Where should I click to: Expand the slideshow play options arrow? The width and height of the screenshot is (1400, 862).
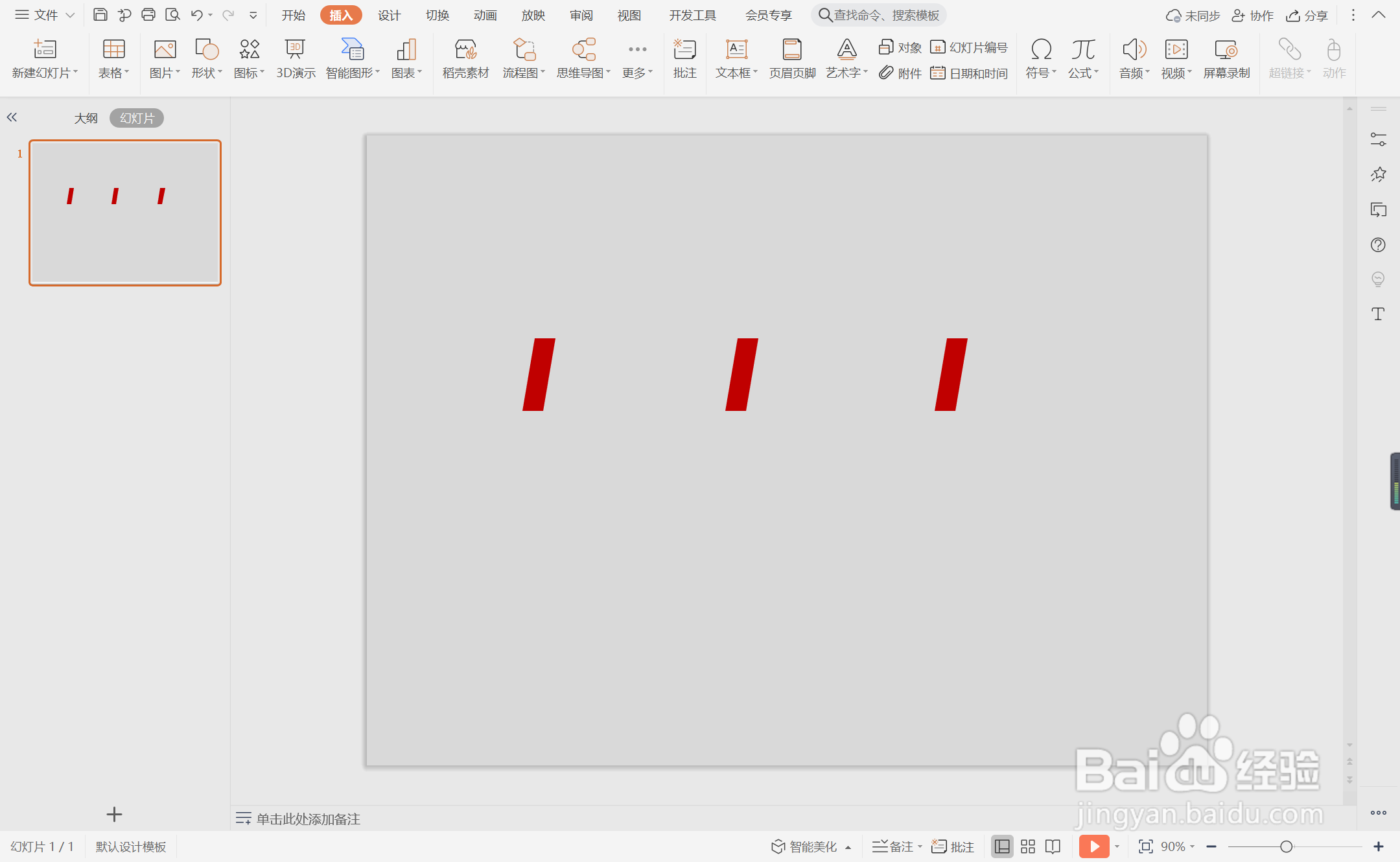pyautogui.click(x=1117, y=846)
